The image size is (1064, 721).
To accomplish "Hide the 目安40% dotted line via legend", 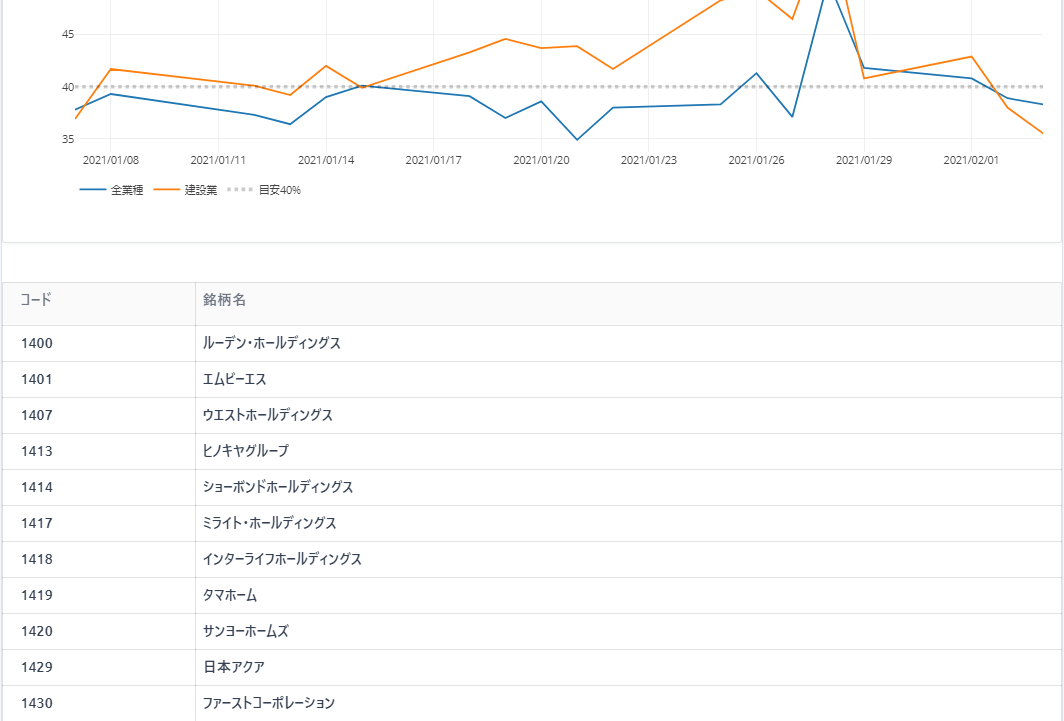I will click(279, 190).
